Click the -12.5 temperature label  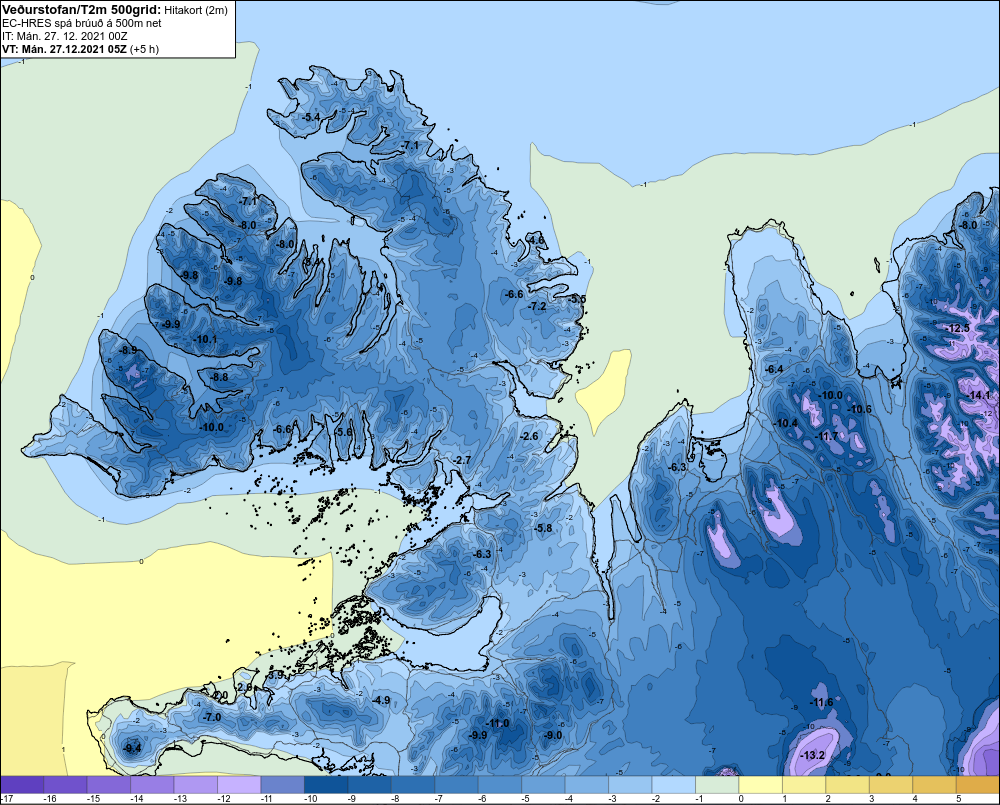[x=957, y=328]
